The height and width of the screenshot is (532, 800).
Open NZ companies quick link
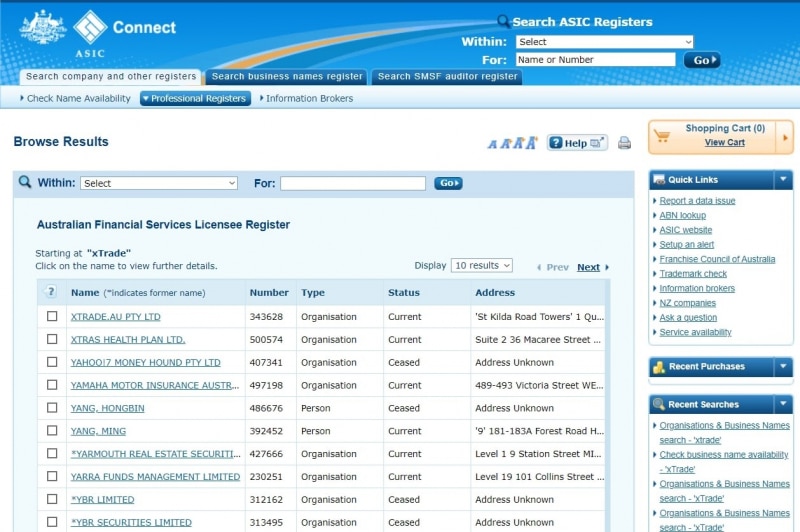[x=687, y=303]
